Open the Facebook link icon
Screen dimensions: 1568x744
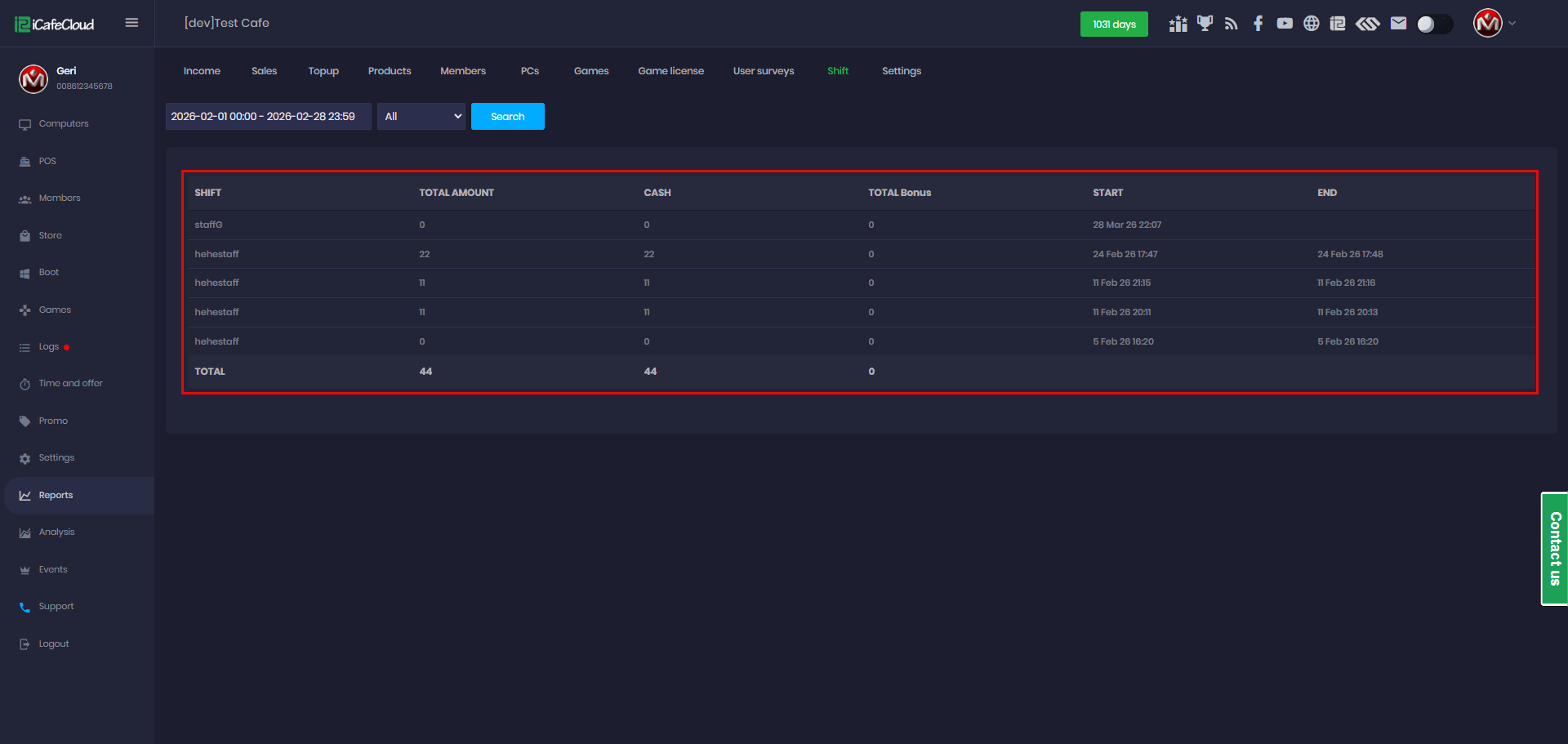[x=1258, y=24]
